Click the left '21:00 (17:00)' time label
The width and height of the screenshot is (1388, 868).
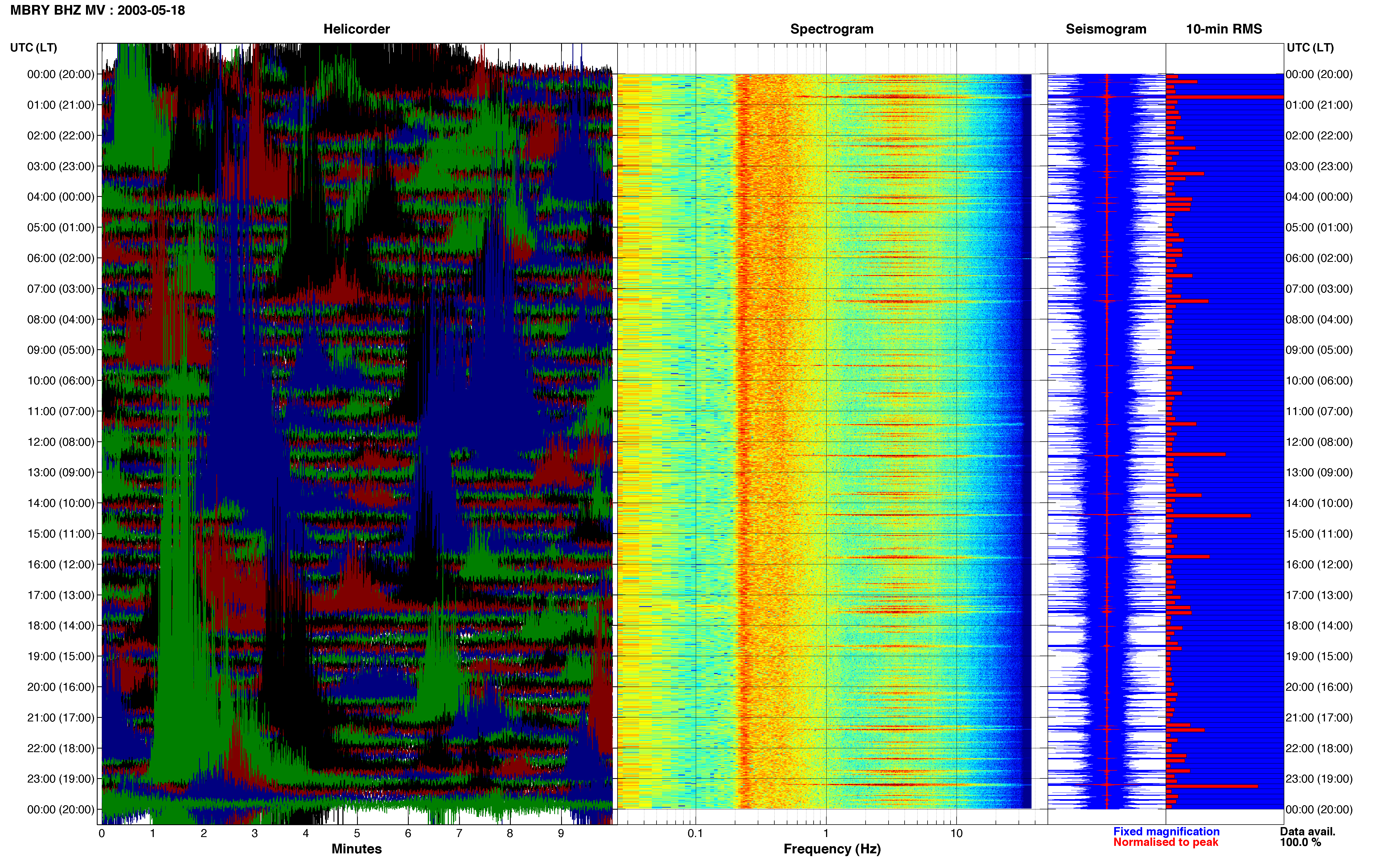[x=61, y=718]
